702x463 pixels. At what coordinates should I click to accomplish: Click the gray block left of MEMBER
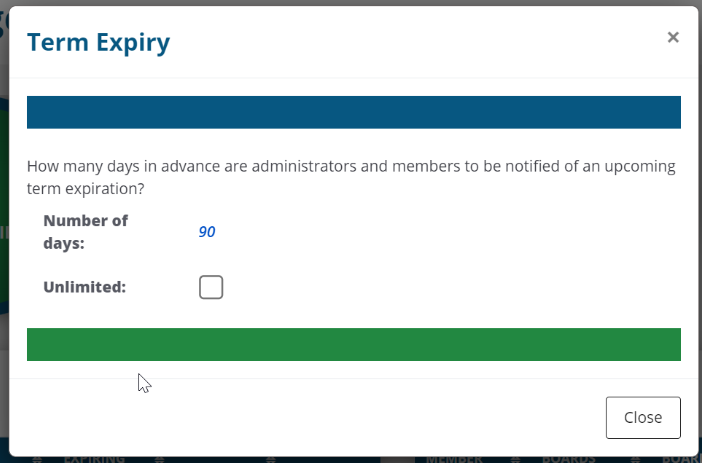tap(396, 459)
